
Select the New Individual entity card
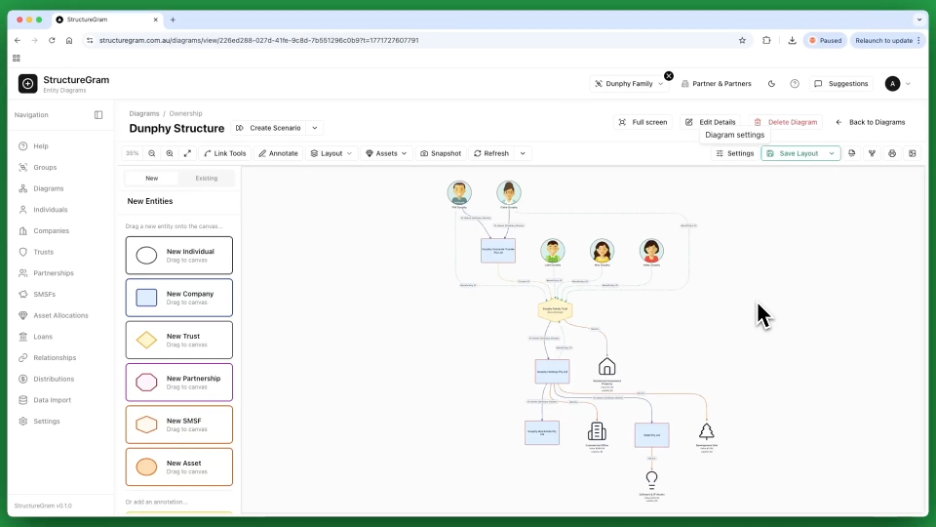coord(179,255)
